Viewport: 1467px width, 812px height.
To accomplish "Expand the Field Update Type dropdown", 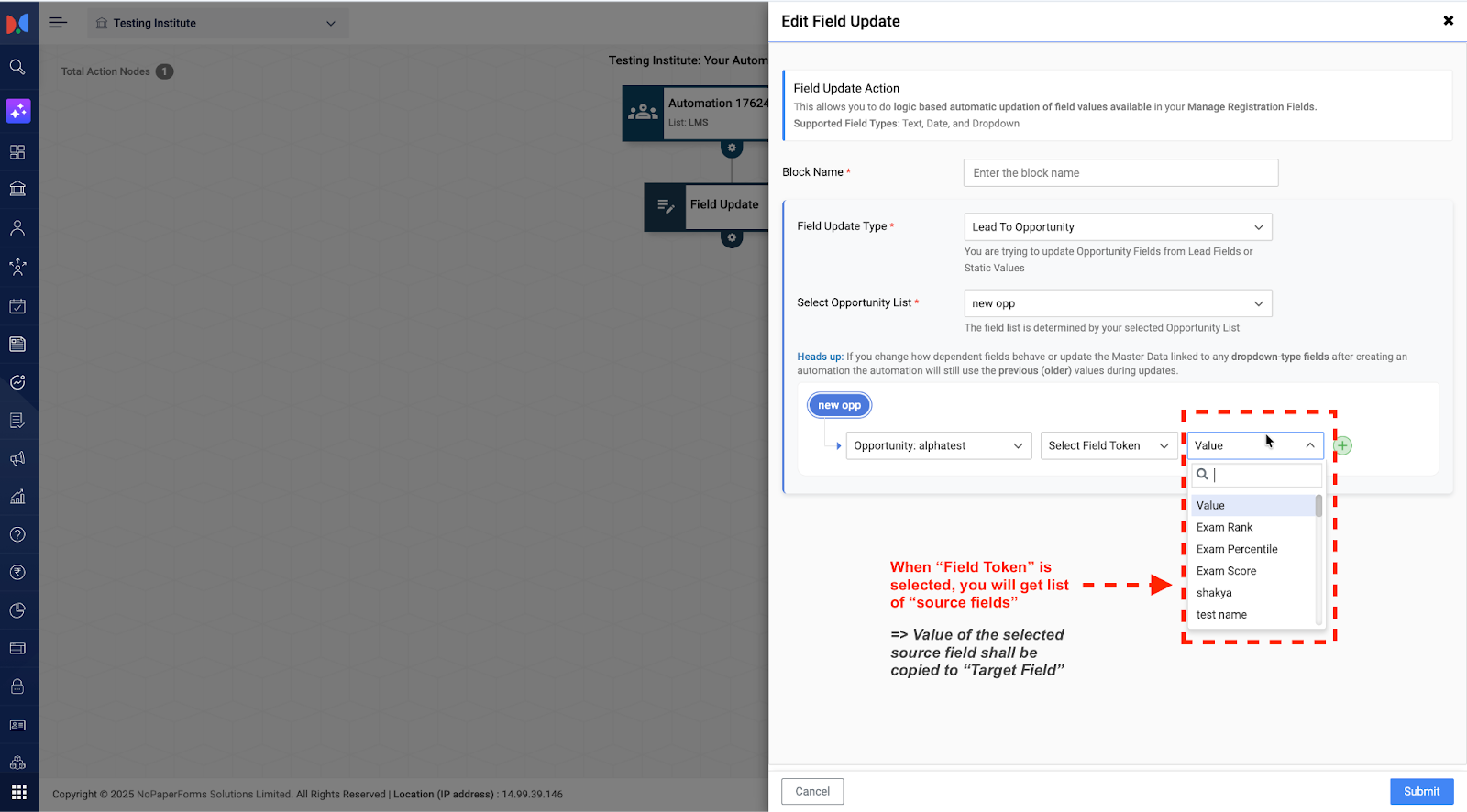I will (x=1117, y=227).
